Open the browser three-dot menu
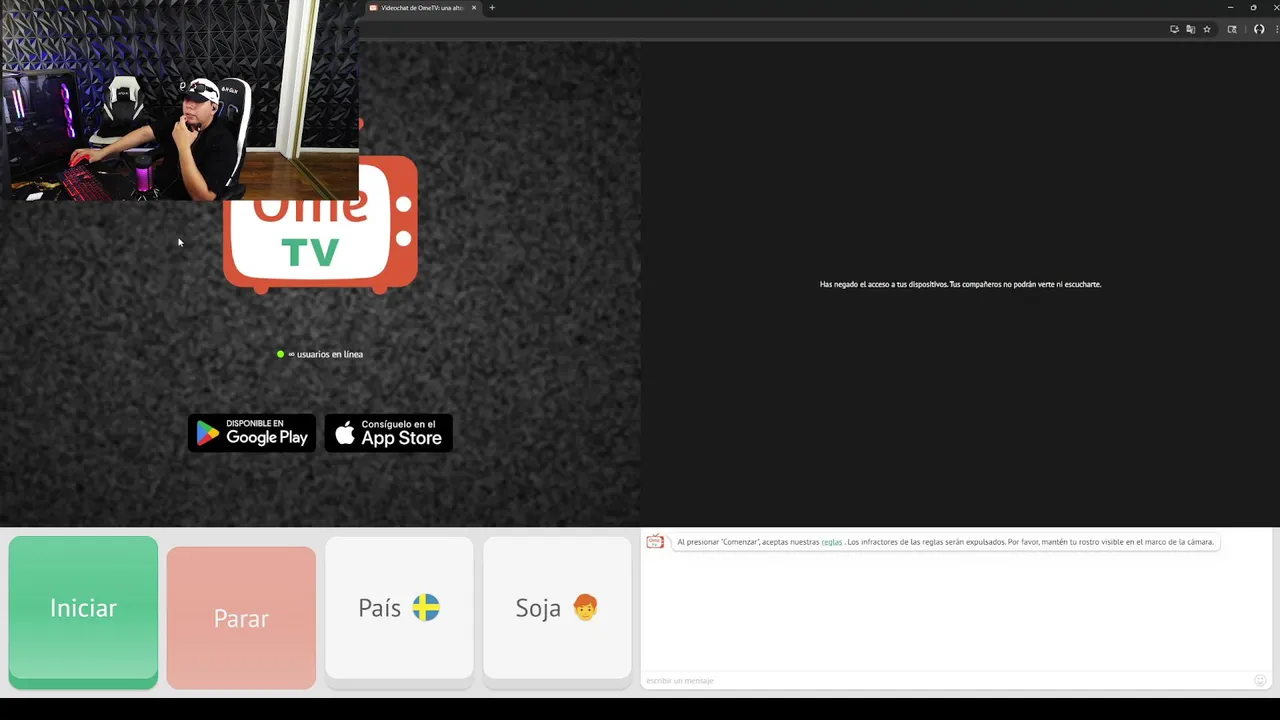Screen dimensions: 1280x720 click(1277, 29)
